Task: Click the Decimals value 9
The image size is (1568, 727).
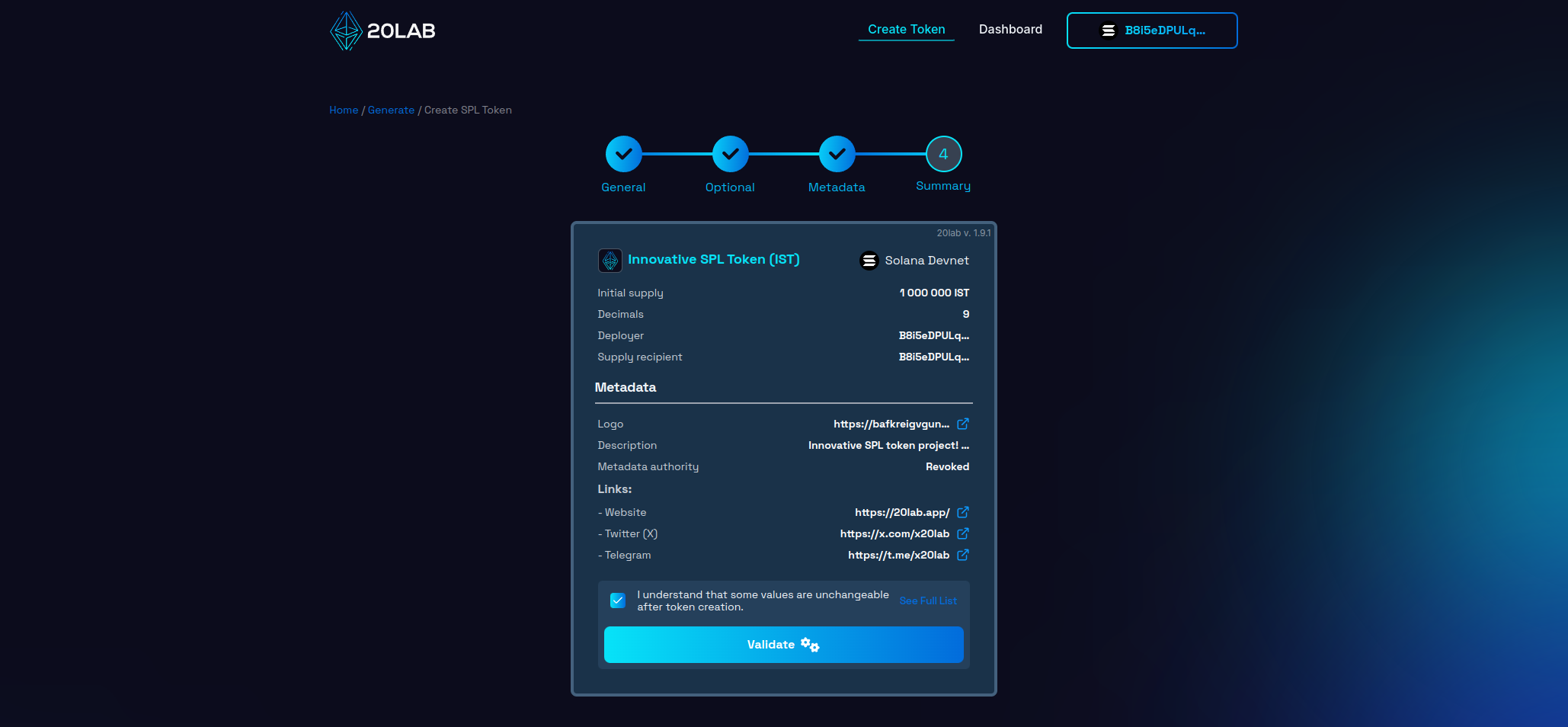Action: (x=966, y=314)
